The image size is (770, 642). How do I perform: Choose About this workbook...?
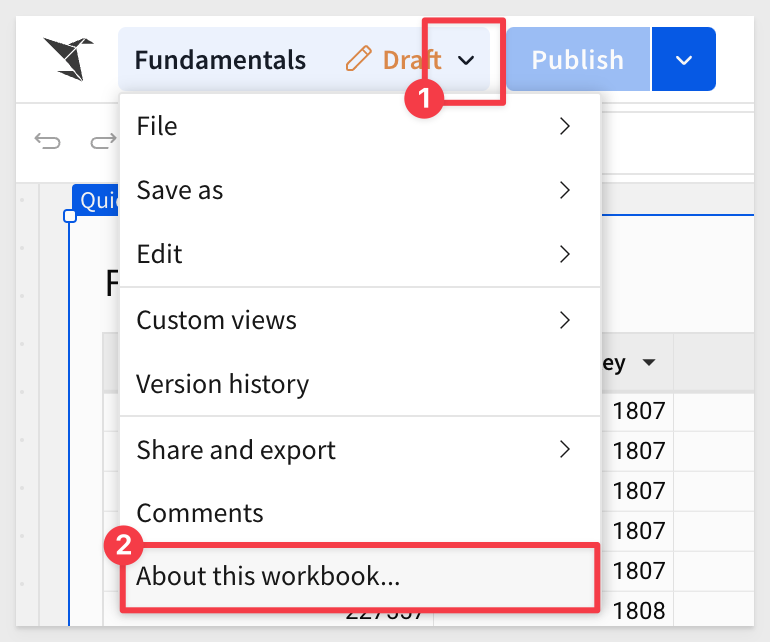pos(360,577)
